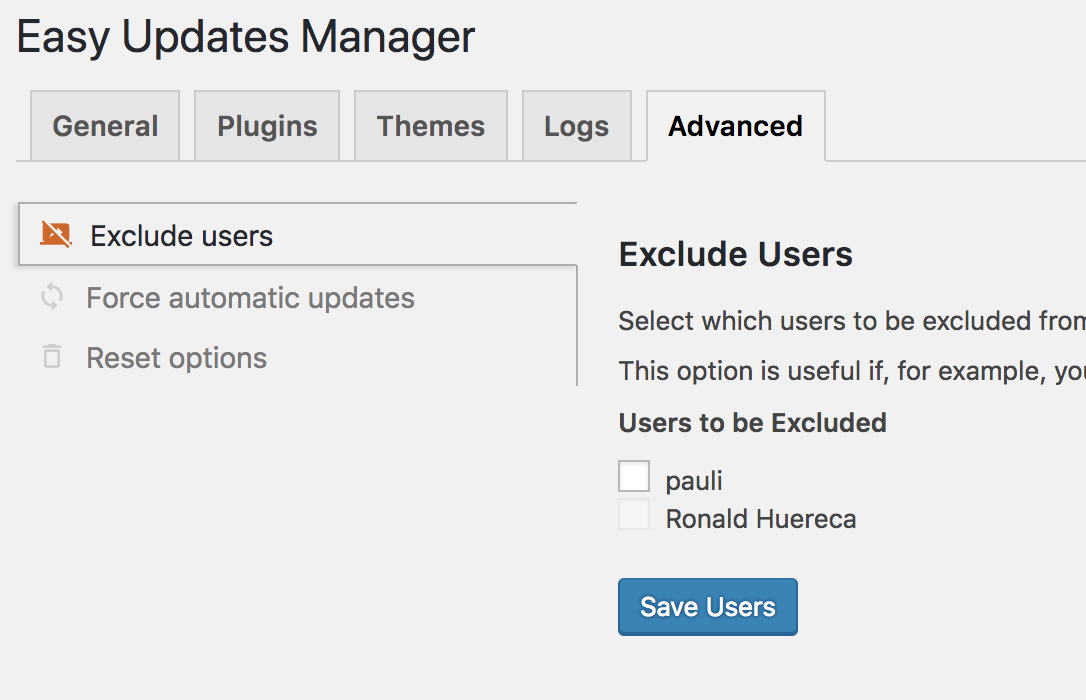Image resolution: width=1086 pixels, height=700 pixels.
Task: Click the Easy Updates Manager page title
Action: (x=246, y=37)
